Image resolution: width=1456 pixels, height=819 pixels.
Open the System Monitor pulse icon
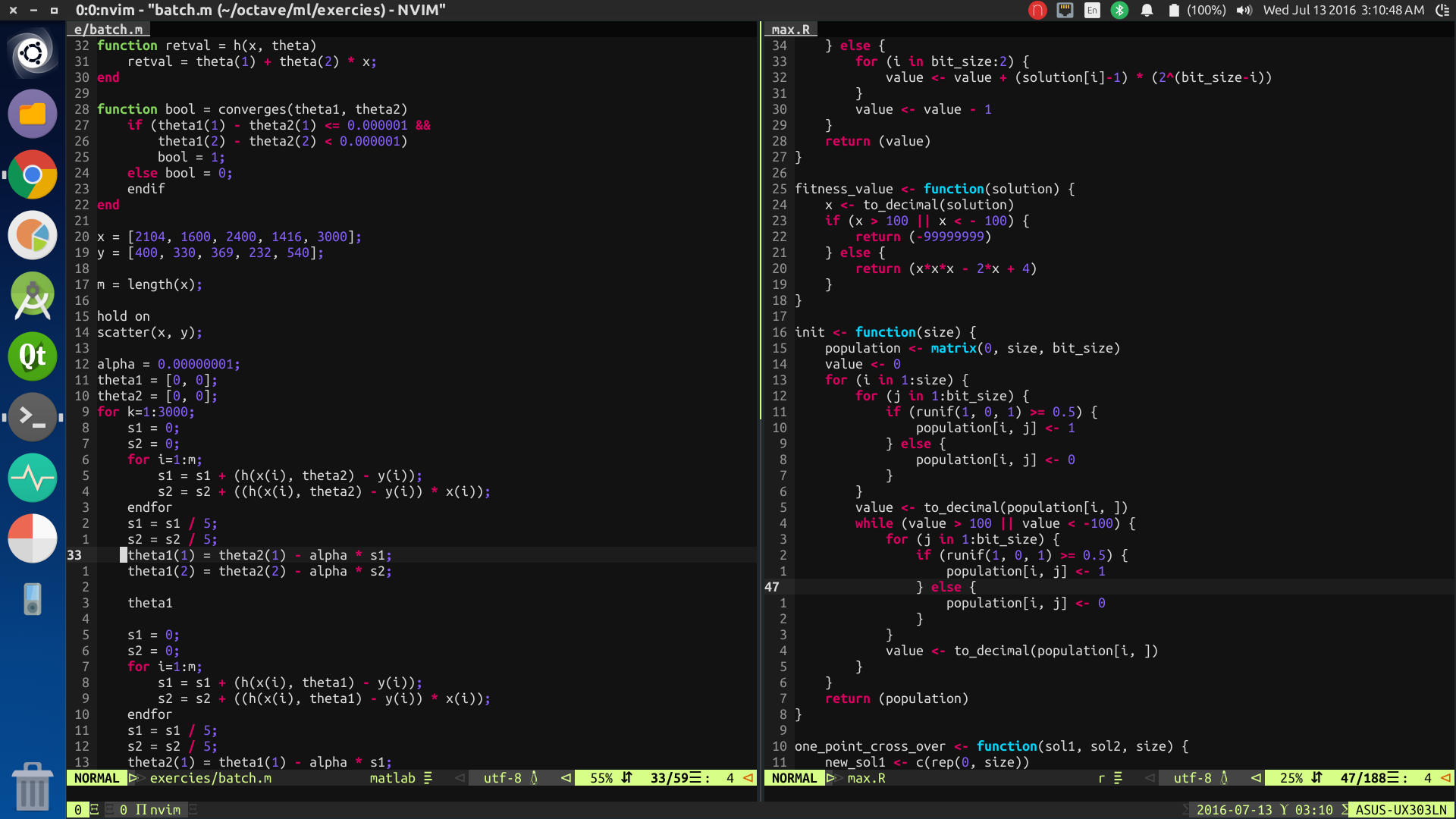pyautogui.click(x=33, y=478)
